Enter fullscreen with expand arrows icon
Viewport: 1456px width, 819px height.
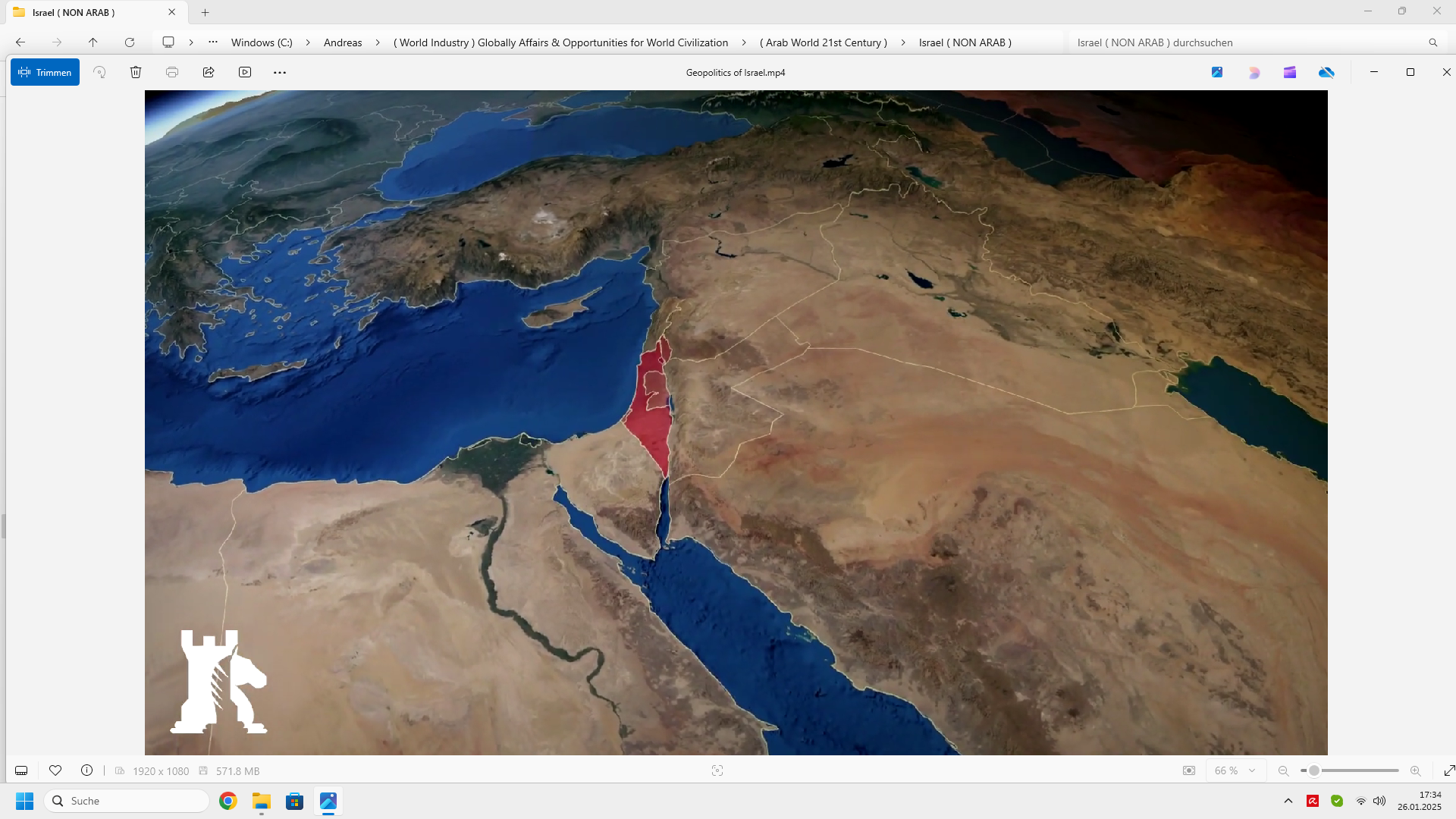(1449, 770)
